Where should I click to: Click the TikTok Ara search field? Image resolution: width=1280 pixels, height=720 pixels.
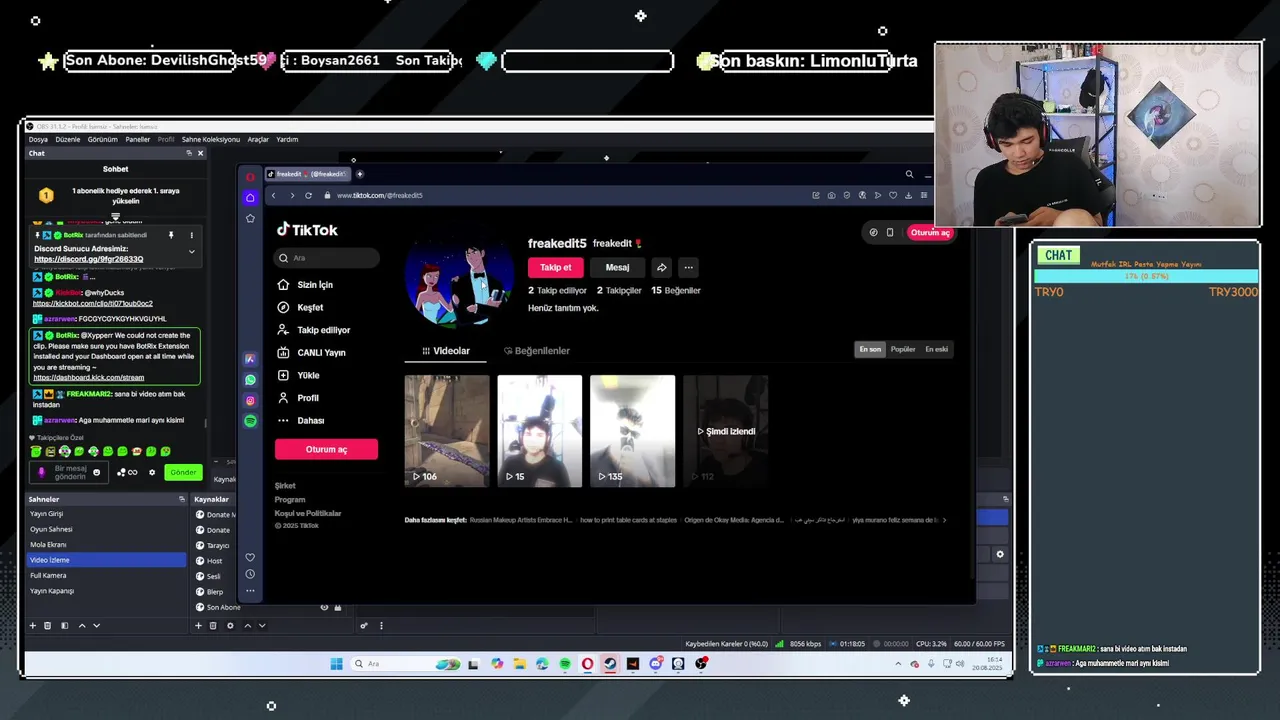[x=328, y=258]
